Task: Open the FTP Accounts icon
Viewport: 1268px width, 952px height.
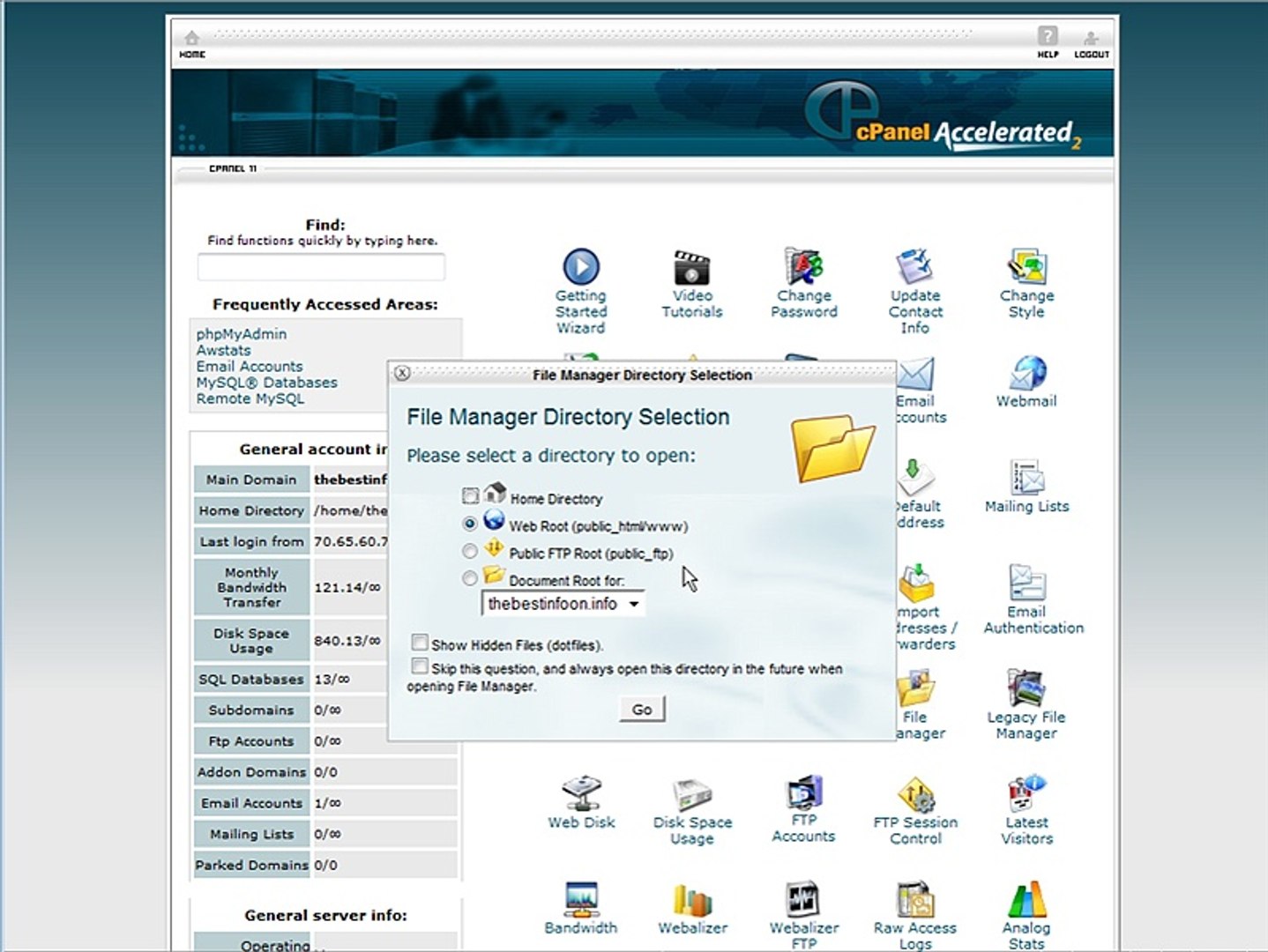Action: click(803, 792)
